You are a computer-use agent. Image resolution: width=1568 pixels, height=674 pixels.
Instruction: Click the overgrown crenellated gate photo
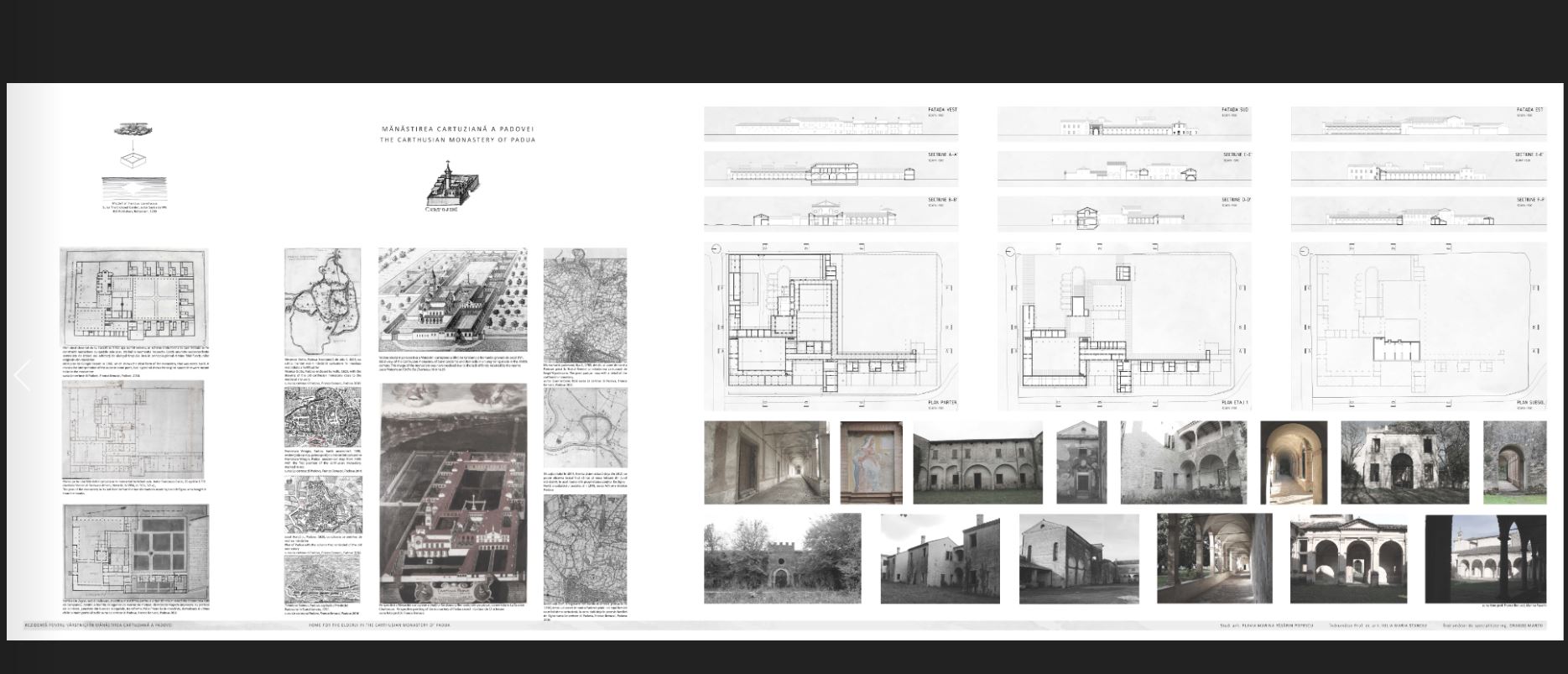coord(782,559)
